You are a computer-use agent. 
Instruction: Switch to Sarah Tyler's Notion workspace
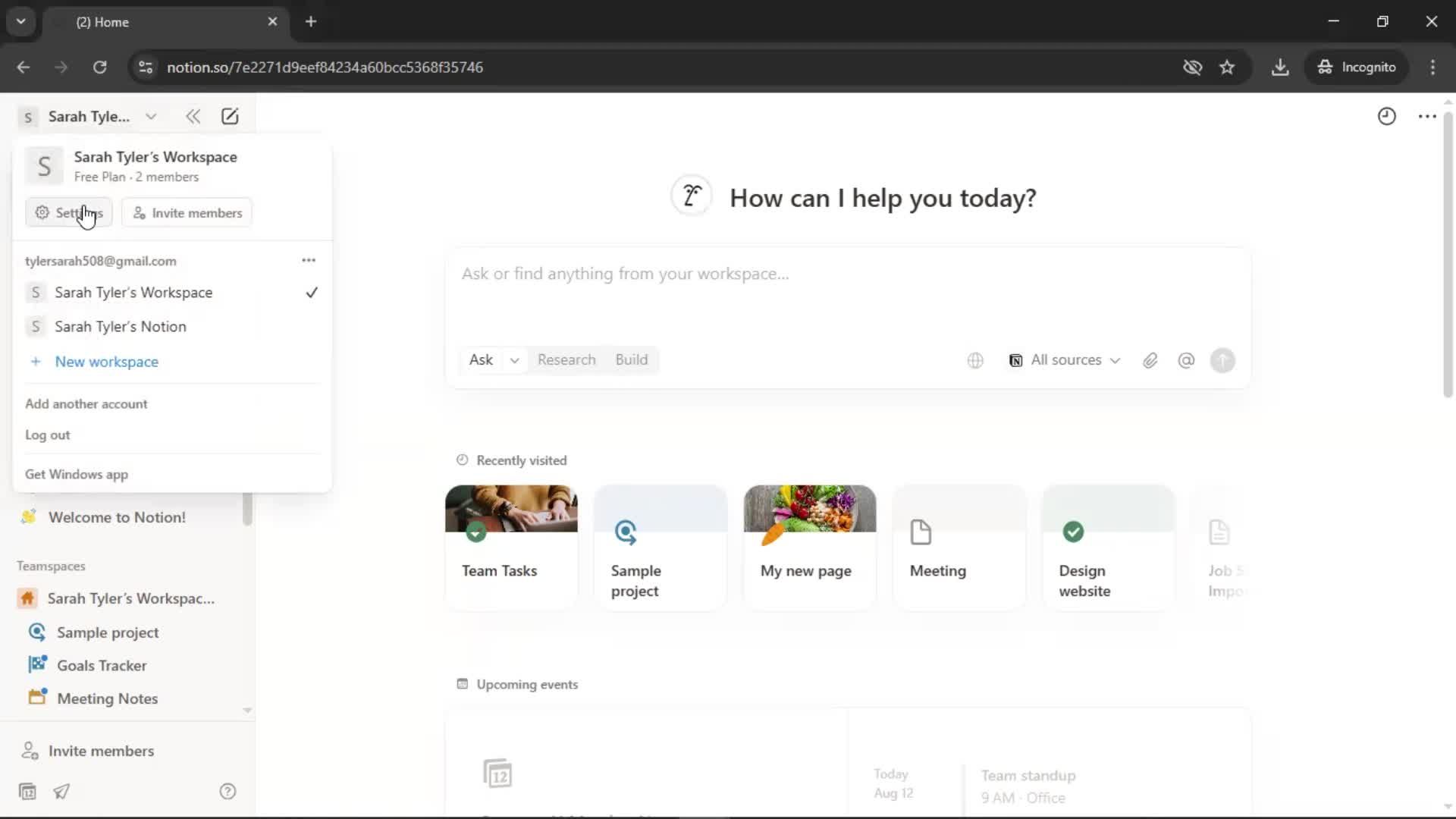(x=172, y=327)
